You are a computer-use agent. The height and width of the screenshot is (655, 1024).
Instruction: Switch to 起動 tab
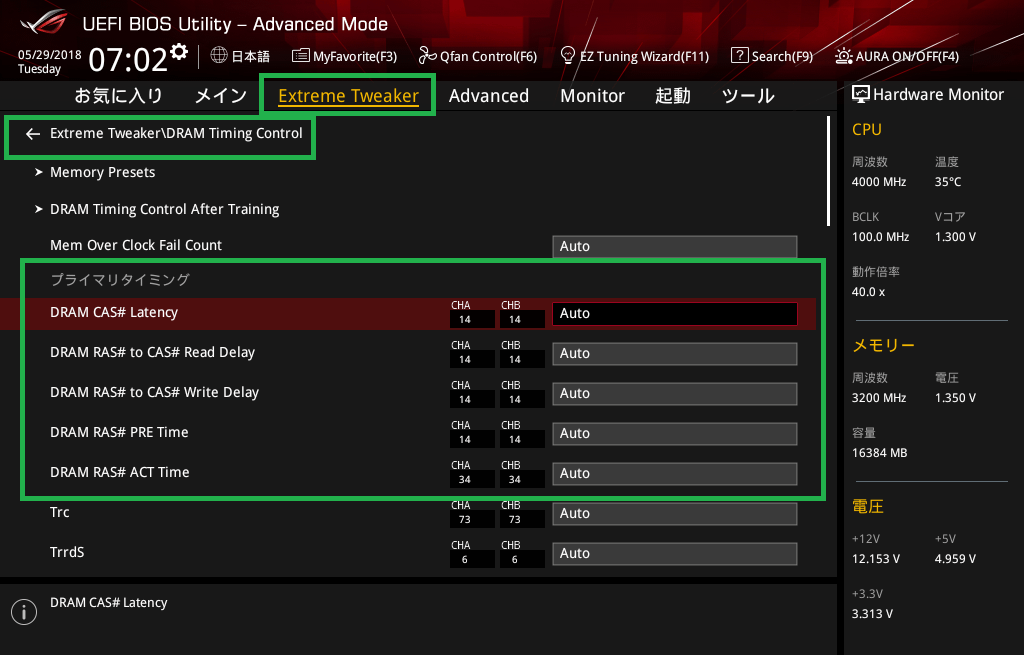pyautogui.click(x=673, y=95)
